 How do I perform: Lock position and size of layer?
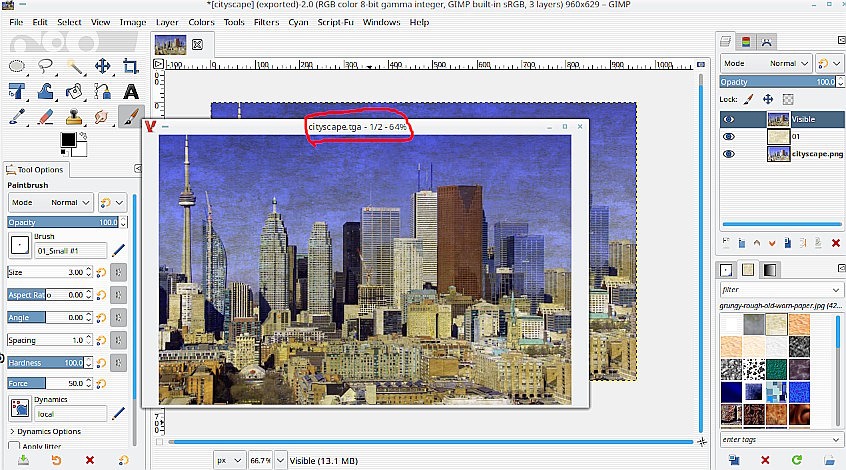768,99
